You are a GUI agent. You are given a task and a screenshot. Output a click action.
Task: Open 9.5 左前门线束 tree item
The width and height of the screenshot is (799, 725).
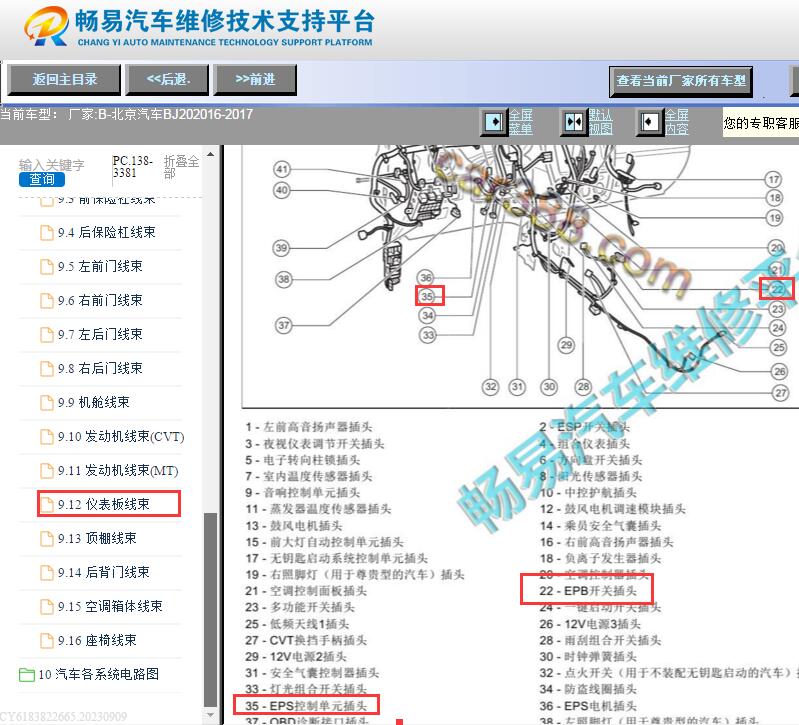pos(100,266)
